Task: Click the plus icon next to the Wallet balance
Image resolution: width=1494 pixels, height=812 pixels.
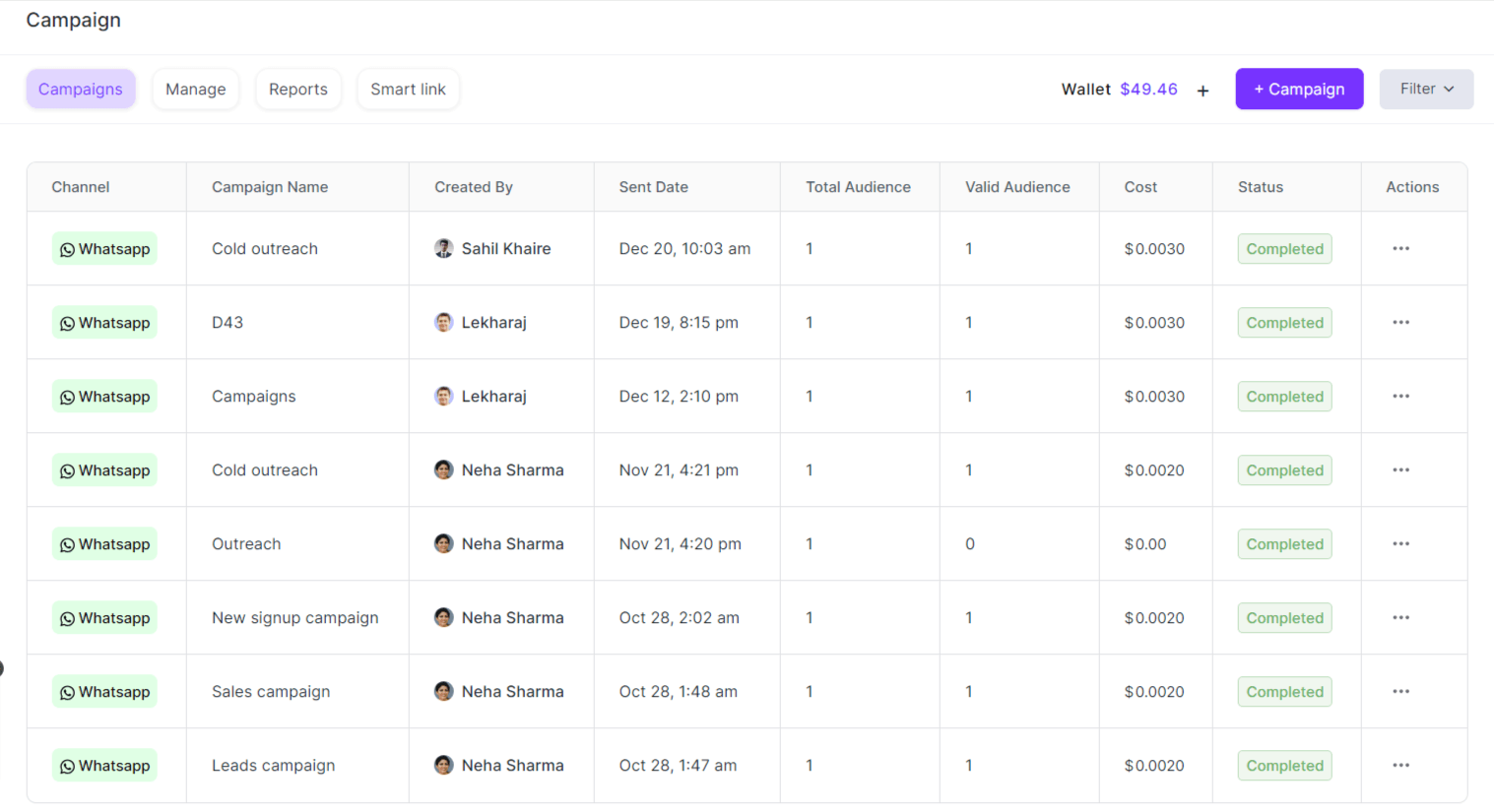Action: (x=1202, y=89)
